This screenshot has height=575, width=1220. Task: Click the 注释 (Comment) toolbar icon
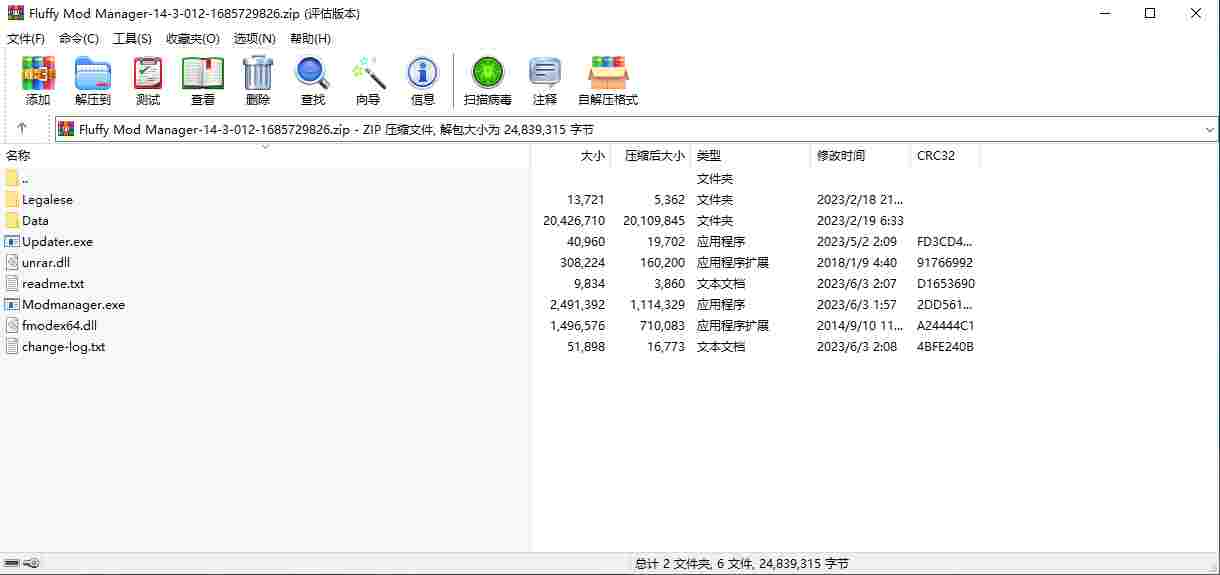coord(545,73)
